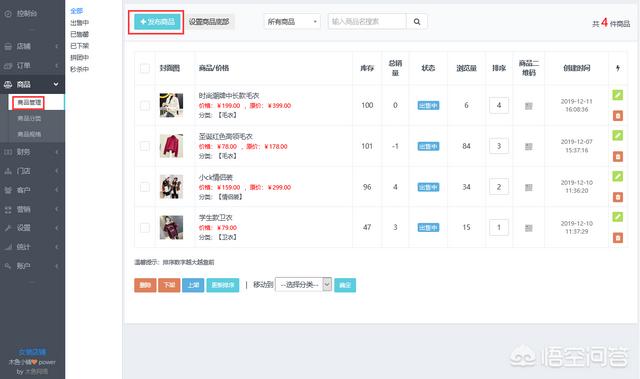The height and width of the screenshot is (379, 640).
Task: Click the 财务 finance icon in sidebar
Action: 8,152
